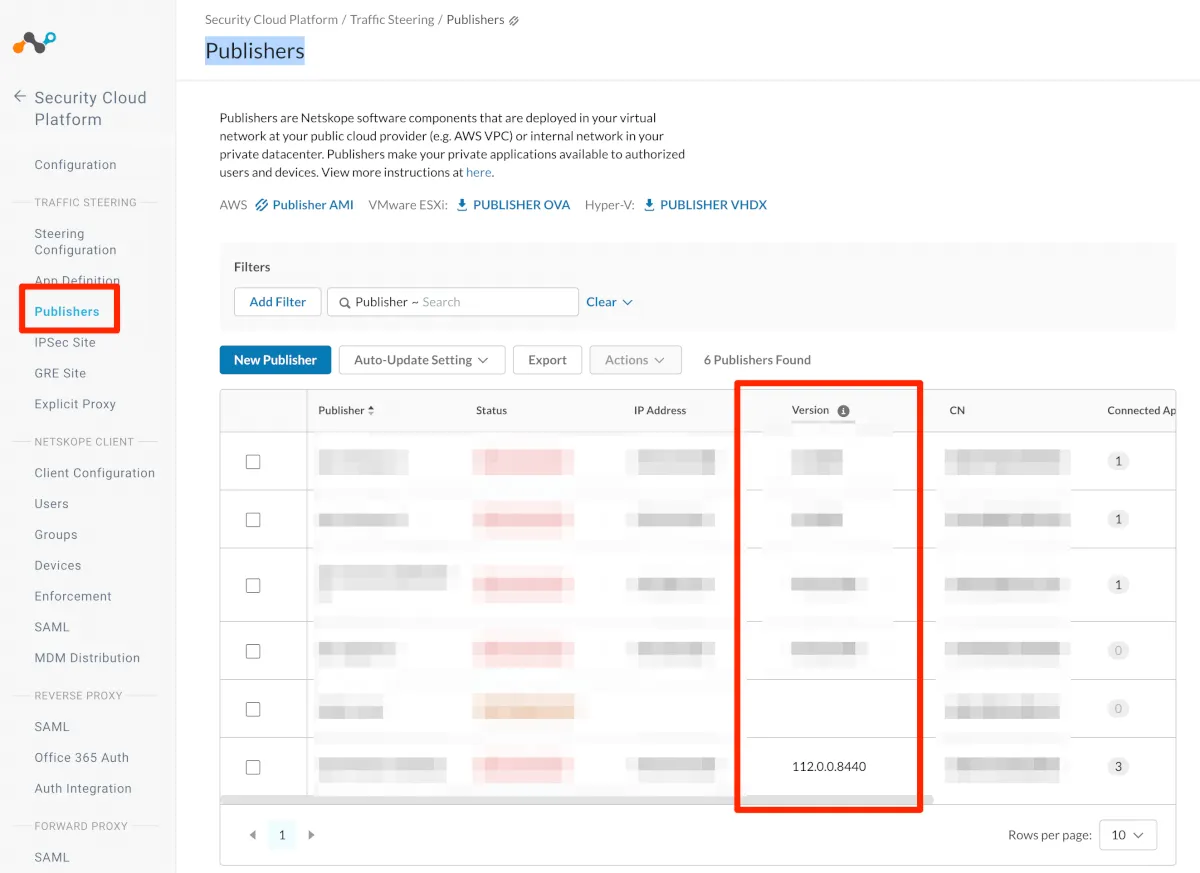The image size is (1200, 873).
Task: Open SAML under Reverse Proxy section
Action: (x=52, y=727)
